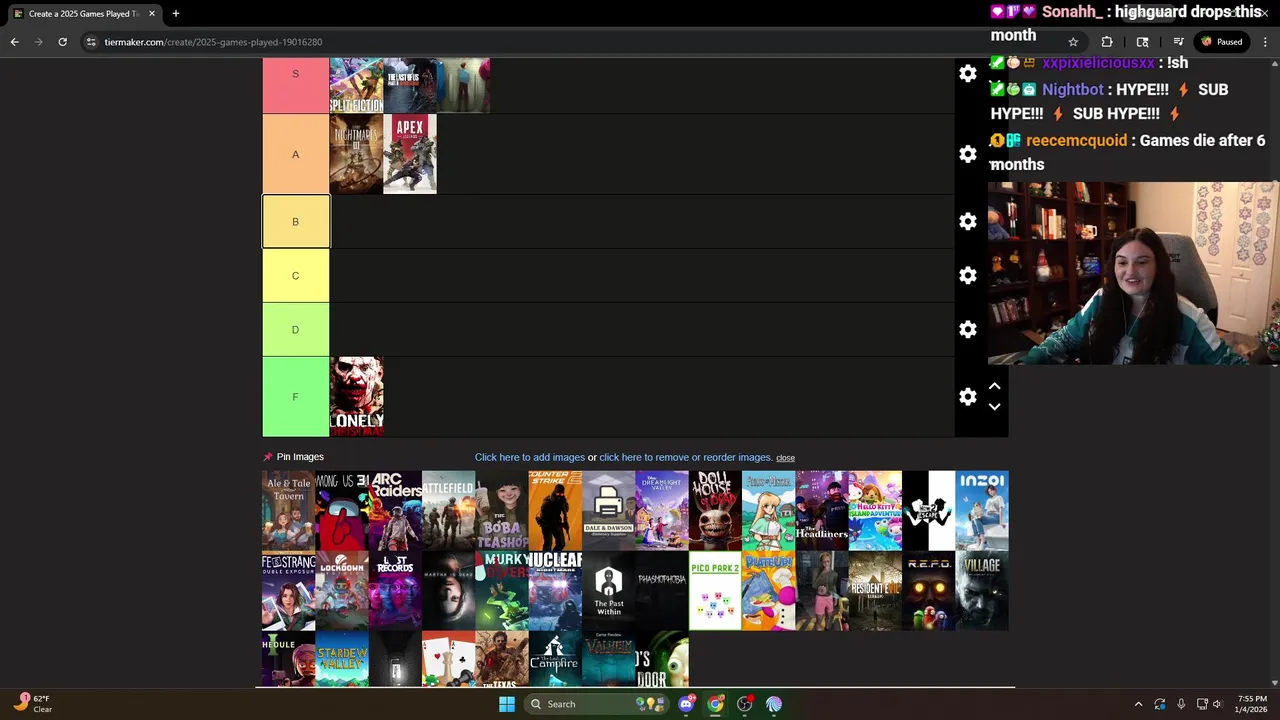
Task: Click the 'Click here to add images' link
Action: (530, 457)
